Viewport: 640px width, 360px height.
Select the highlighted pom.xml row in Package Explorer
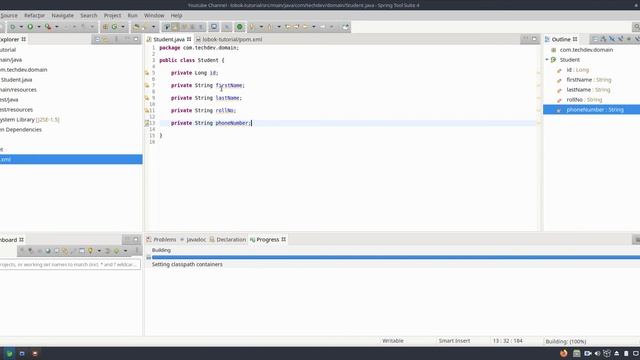(71, 160)
